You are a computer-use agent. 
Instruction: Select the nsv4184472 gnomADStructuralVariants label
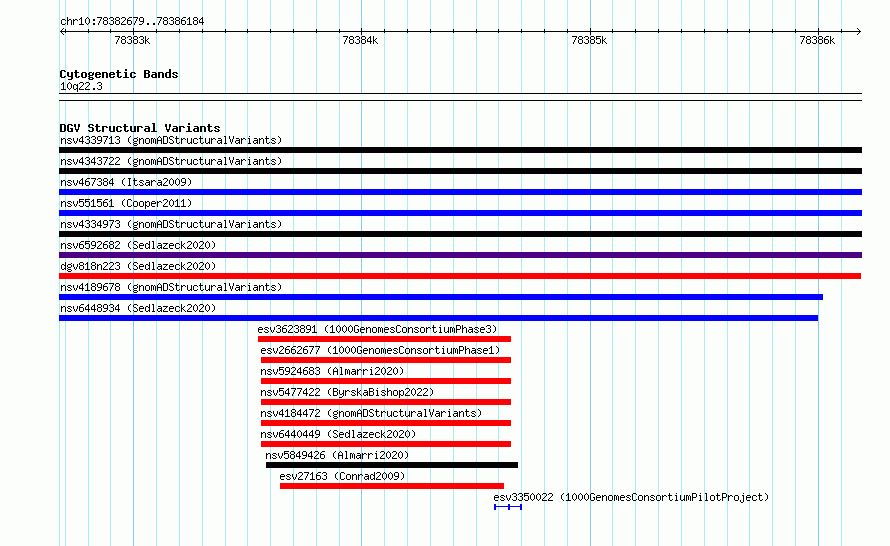[x=371, y=413]
